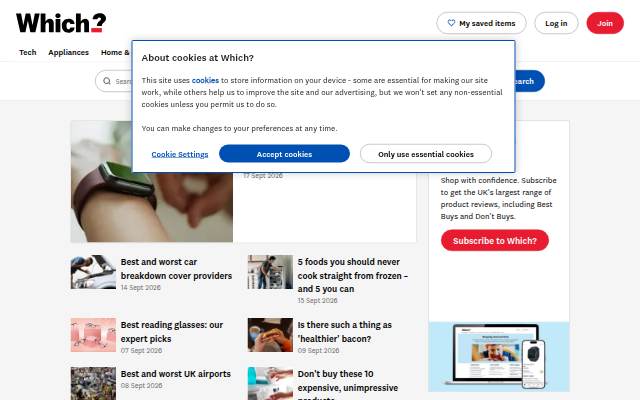Open Cookie Settings
This screenshot has height=400, width=640.
click(180, 154)
